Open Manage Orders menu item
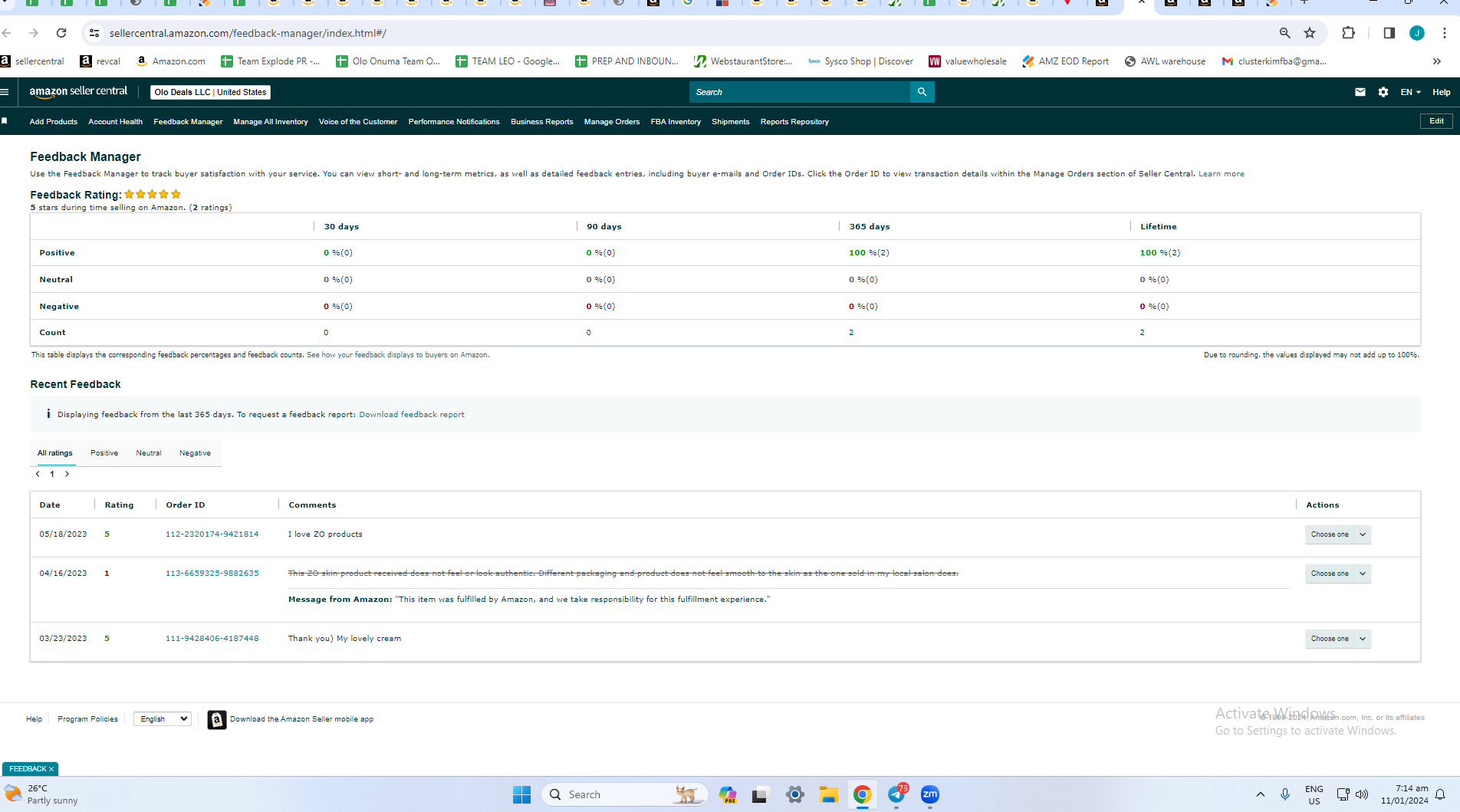 (x=612, y=122)
